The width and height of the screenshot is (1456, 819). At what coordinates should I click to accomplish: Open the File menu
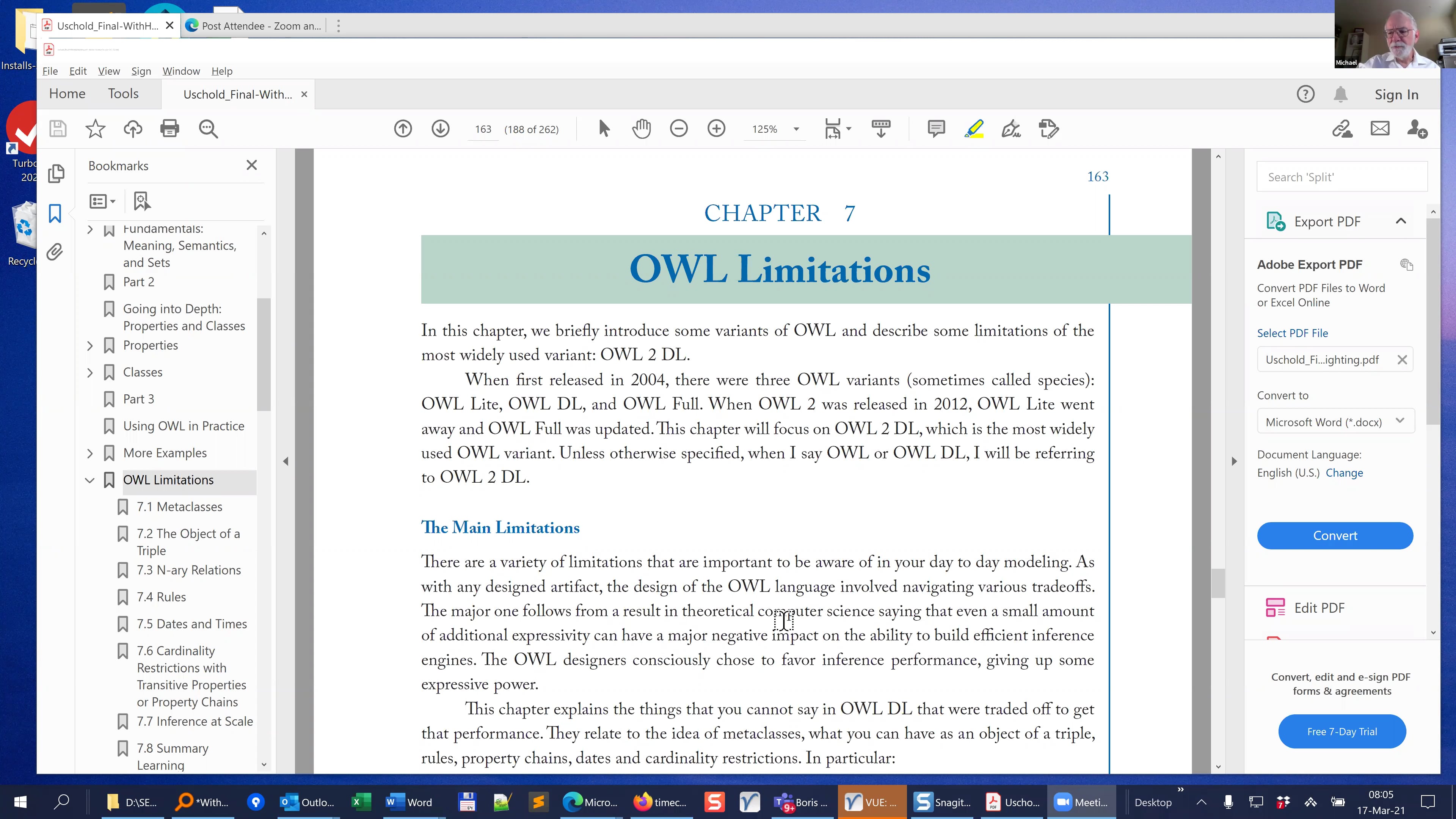(50, 71)
